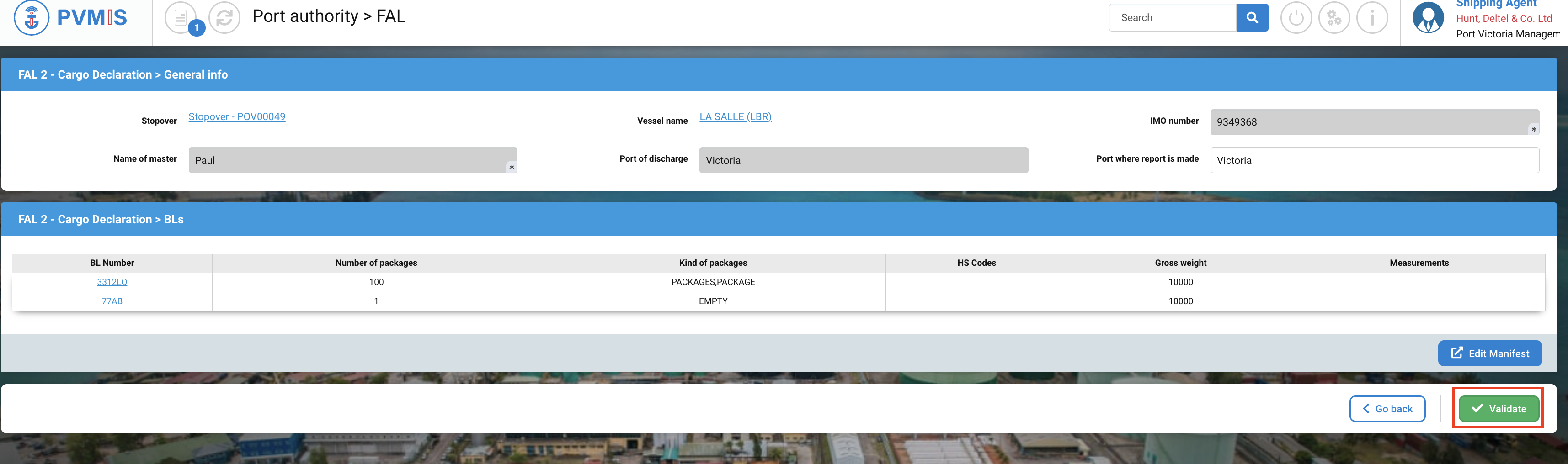1568x464 pixels.
Task: Click the PVMIS anchor logo
Action: tap(32, 18)
